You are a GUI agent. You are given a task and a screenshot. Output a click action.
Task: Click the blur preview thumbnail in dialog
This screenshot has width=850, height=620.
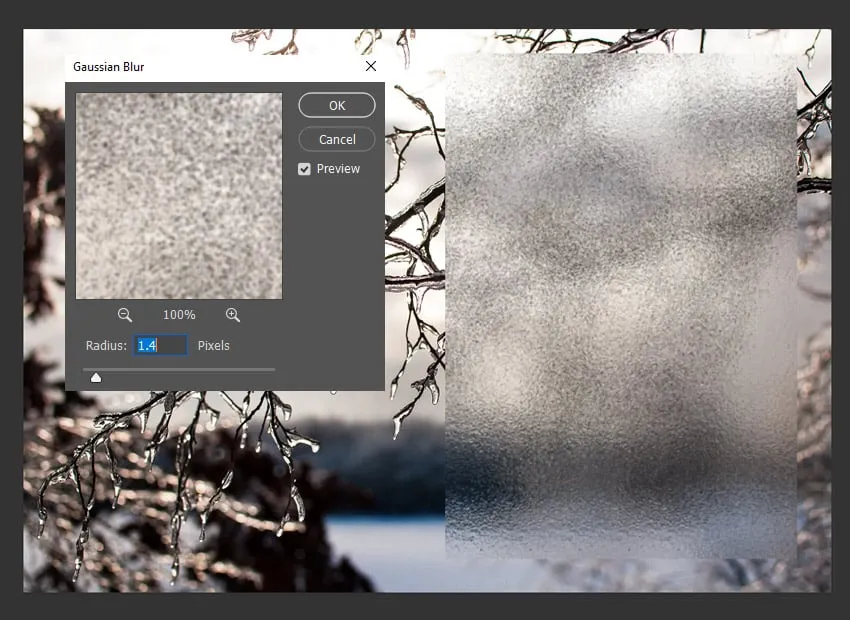click(x=179, y=196)
